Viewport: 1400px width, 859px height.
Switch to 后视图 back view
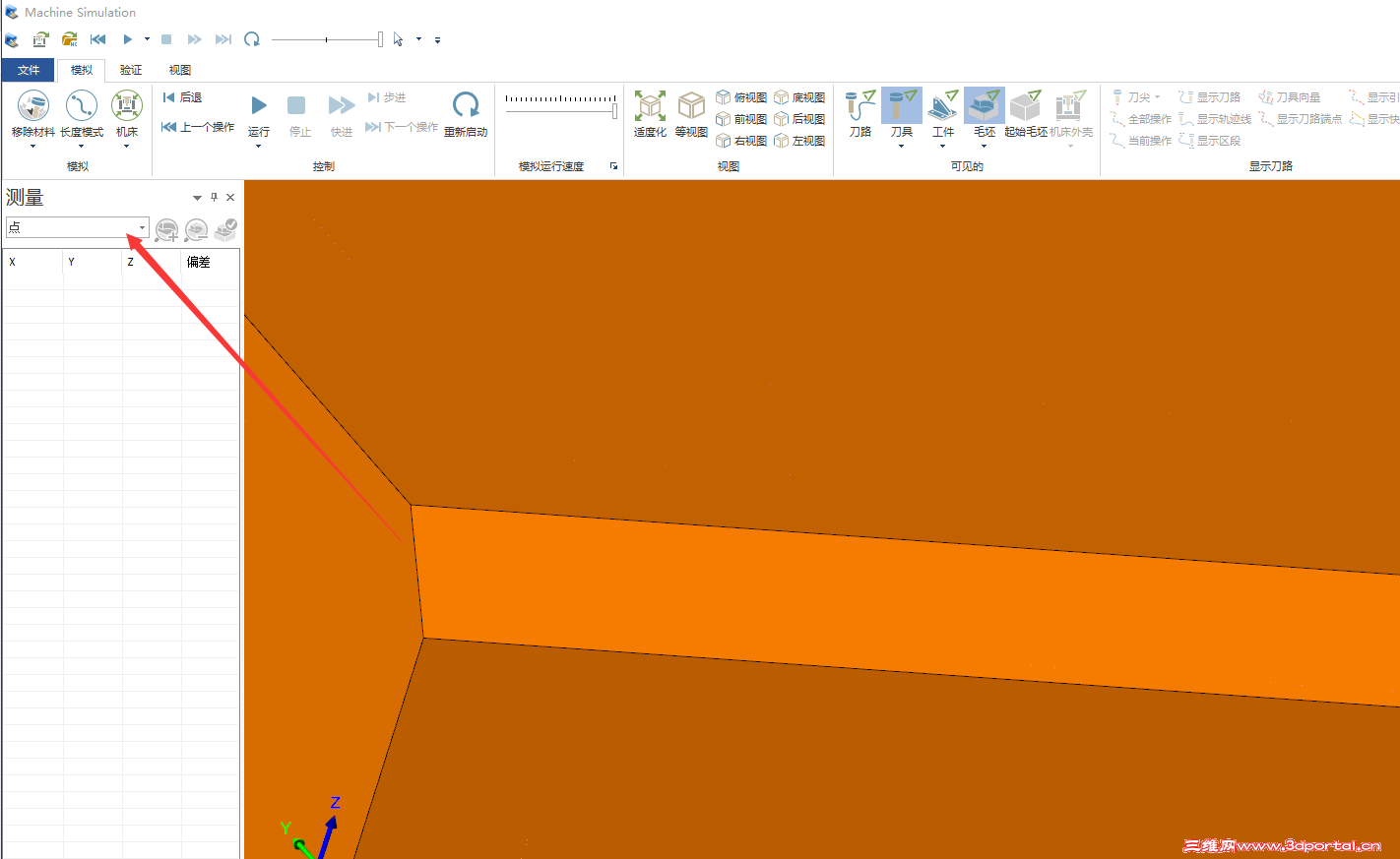click(x=799, y=119)
